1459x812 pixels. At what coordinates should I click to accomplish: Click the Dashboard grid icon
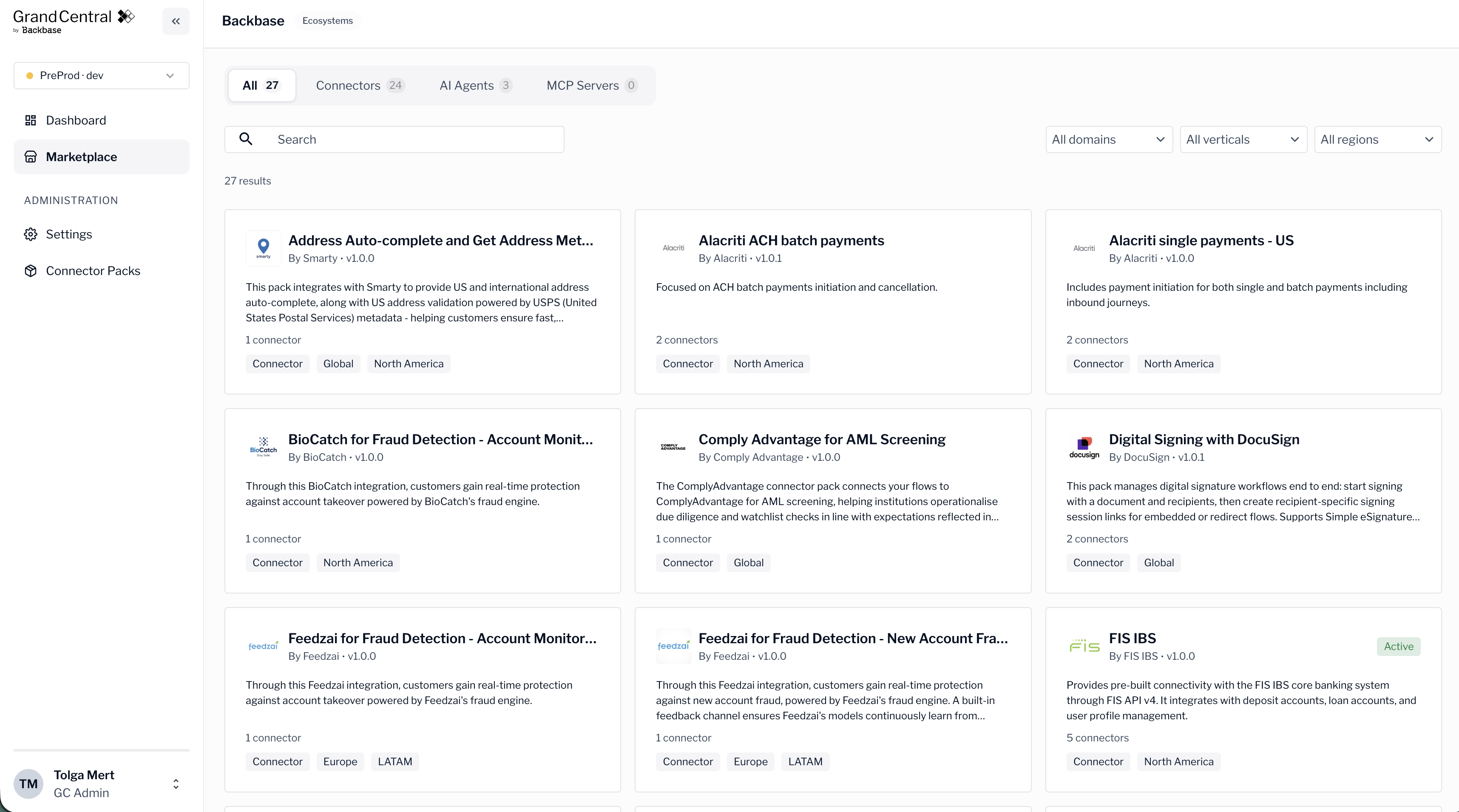coord(31,120)
